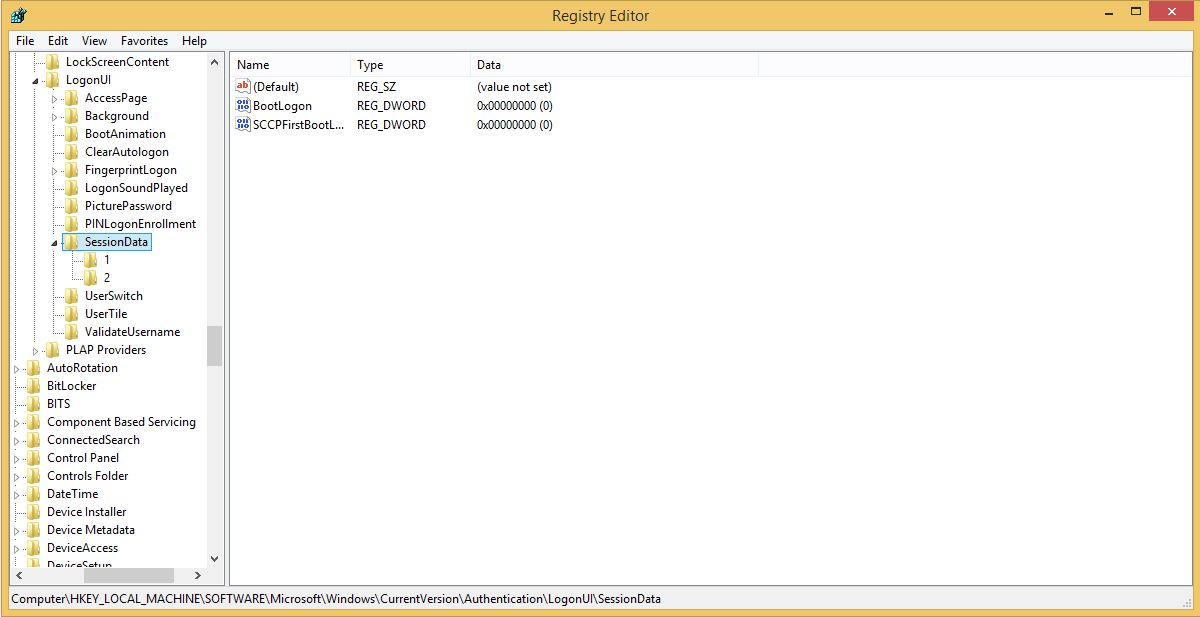Screen dimensions: 1200x617
Task: Click the horizontal scrollbar right arrow
Action: click(x=196, y=576)
